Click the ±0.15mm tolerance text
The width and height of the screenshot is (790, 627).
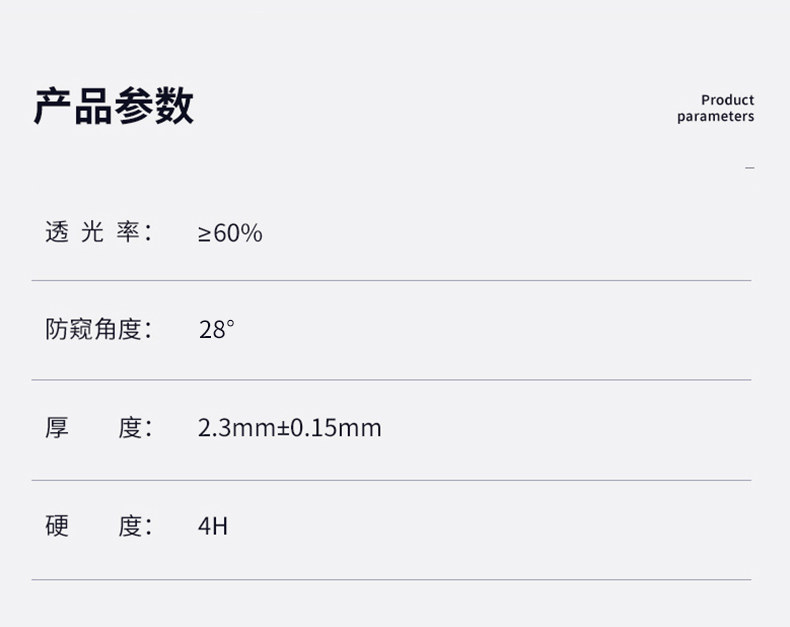[329, 428]
